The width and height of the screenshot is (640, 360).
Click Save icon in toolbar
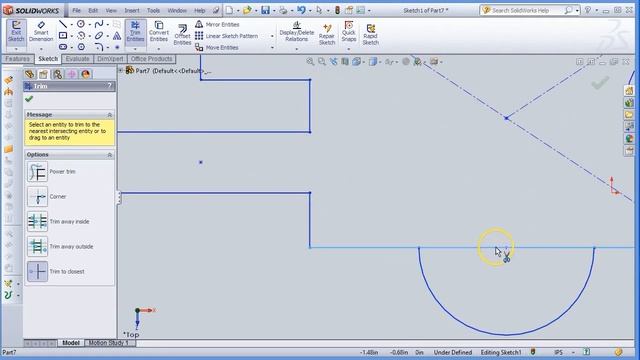(265, 10)
